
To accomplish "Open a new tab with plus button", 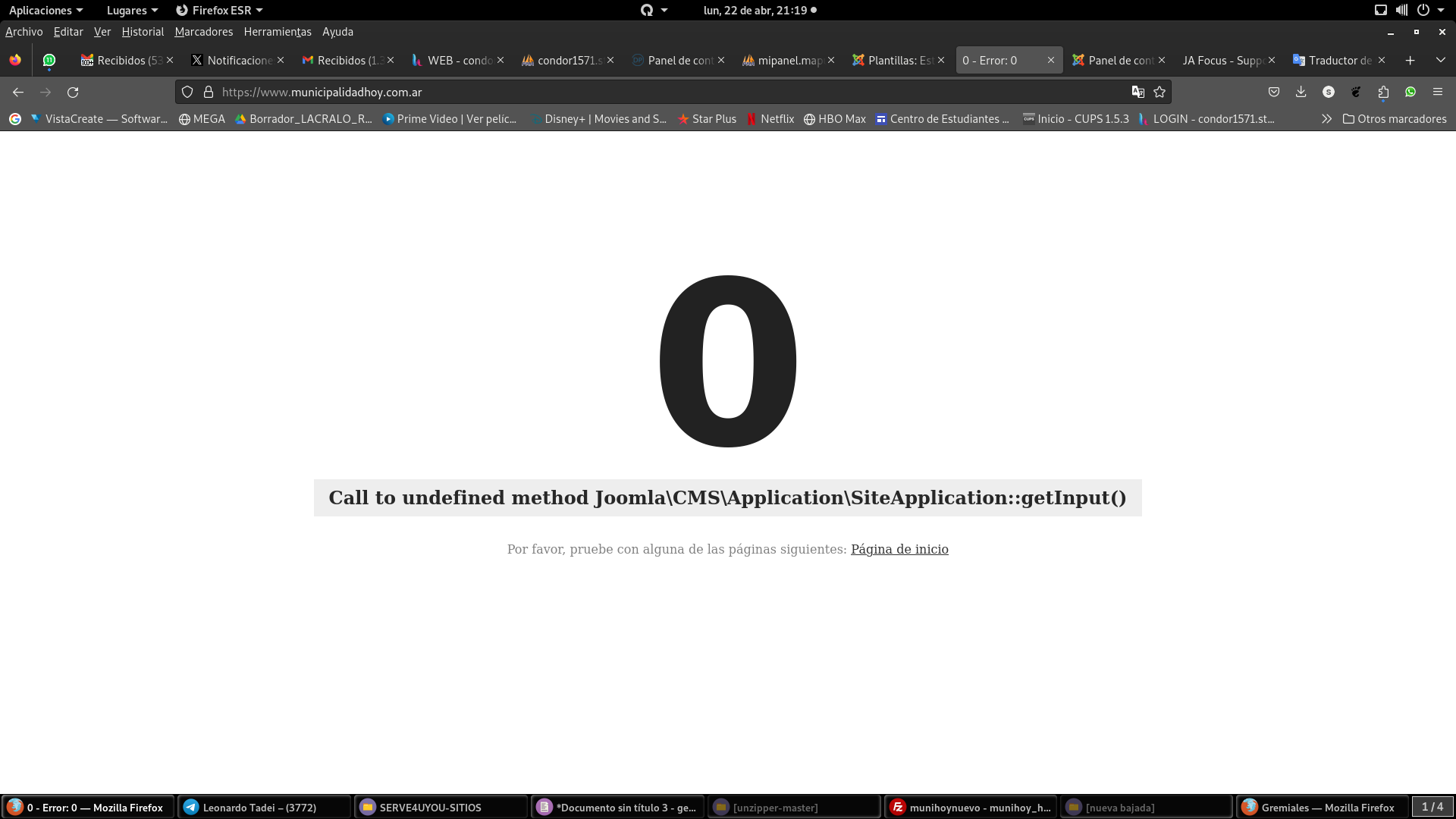I will coord(1410,60).
